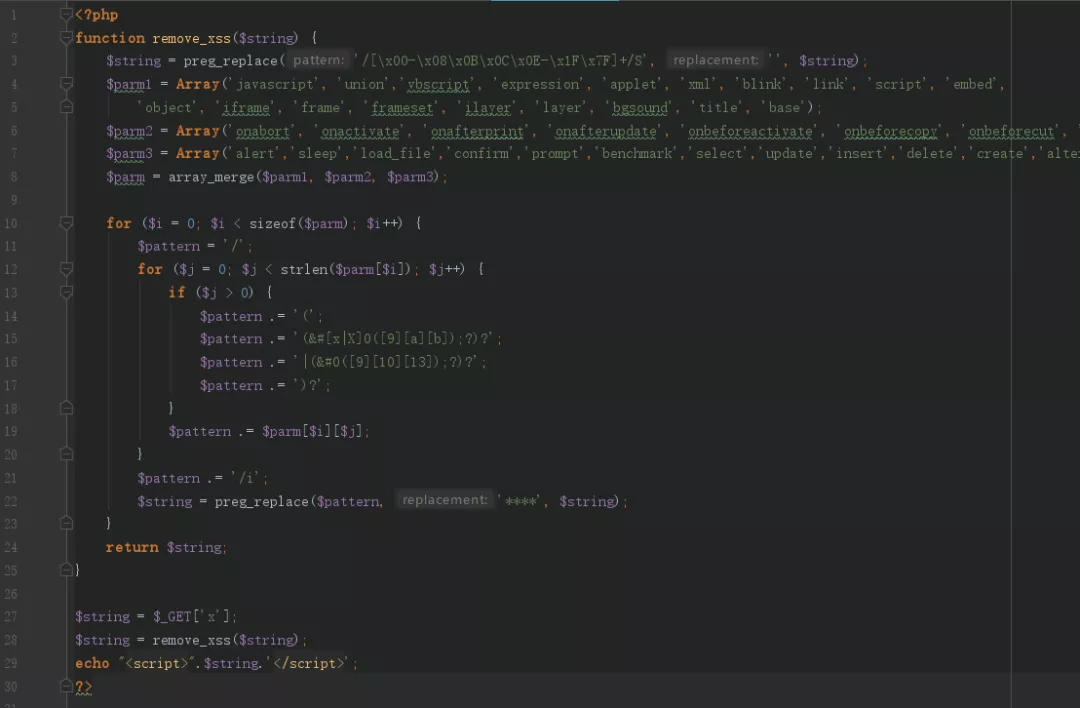Click $_GET['x'] on line 27

(194, 616)
